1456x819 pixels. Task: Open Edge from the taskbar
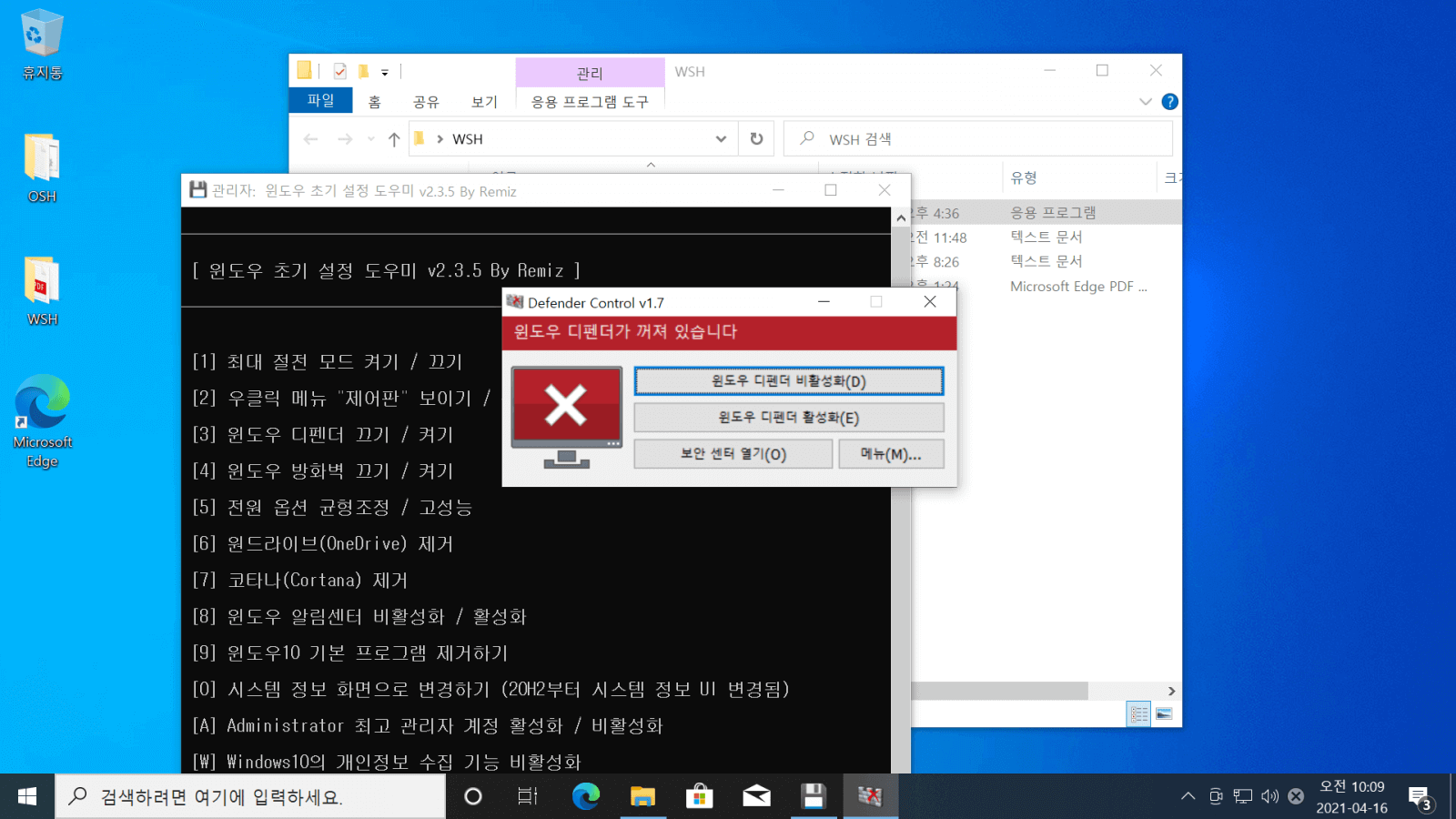tap(586, 796)
